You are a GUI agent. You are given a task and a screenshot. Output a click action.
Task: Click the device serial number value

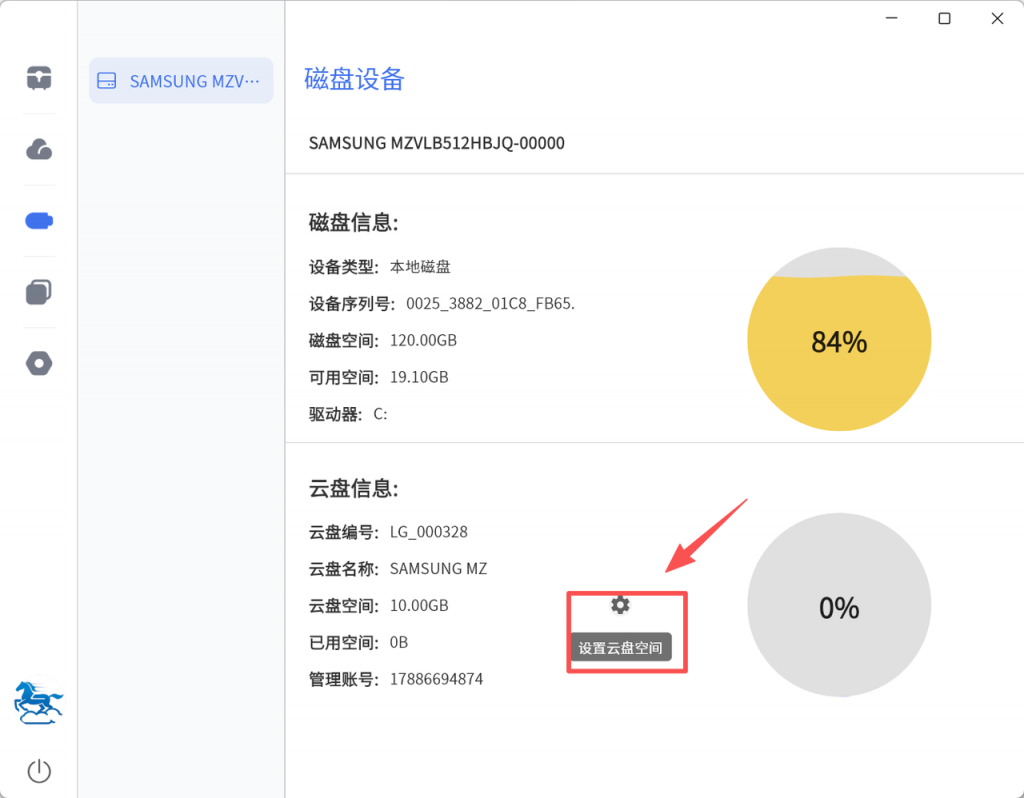[490, 304]
